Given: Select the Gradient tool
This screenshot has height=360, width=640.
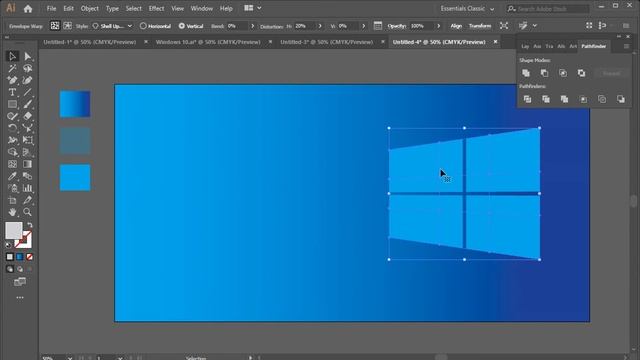Looking at the screenshot, I should (27, 164).
